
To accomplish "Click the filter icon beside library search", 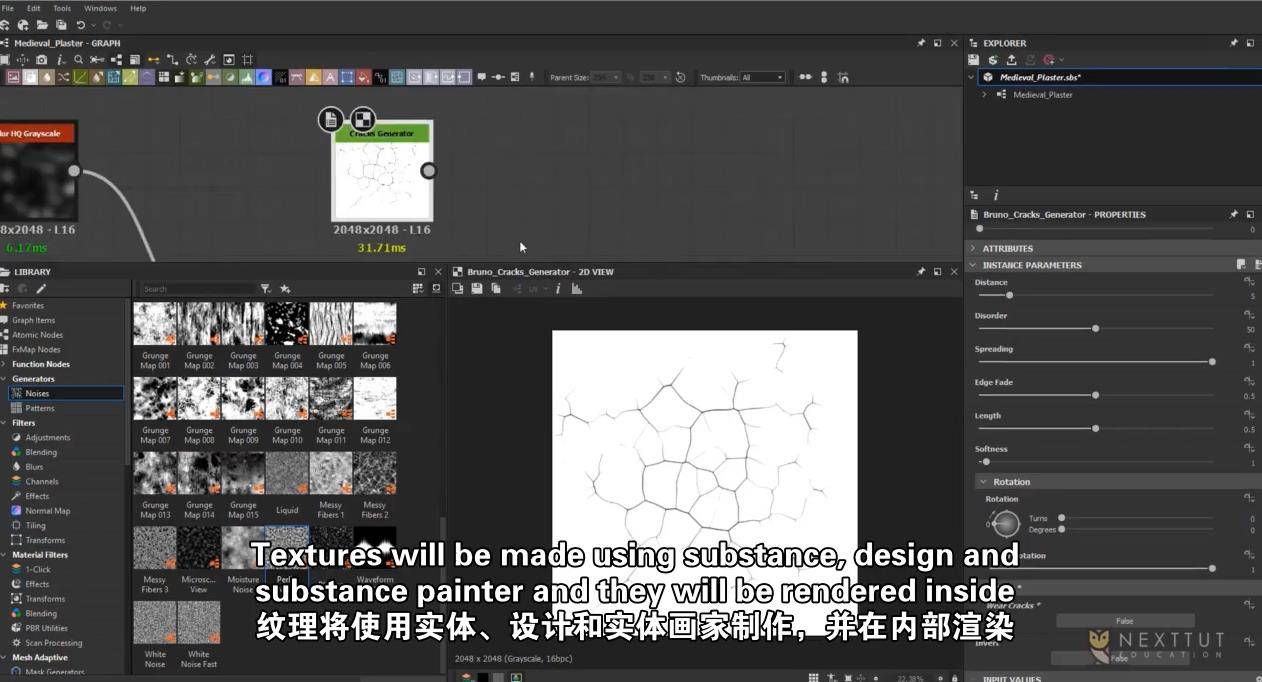I will coord(266,288).
